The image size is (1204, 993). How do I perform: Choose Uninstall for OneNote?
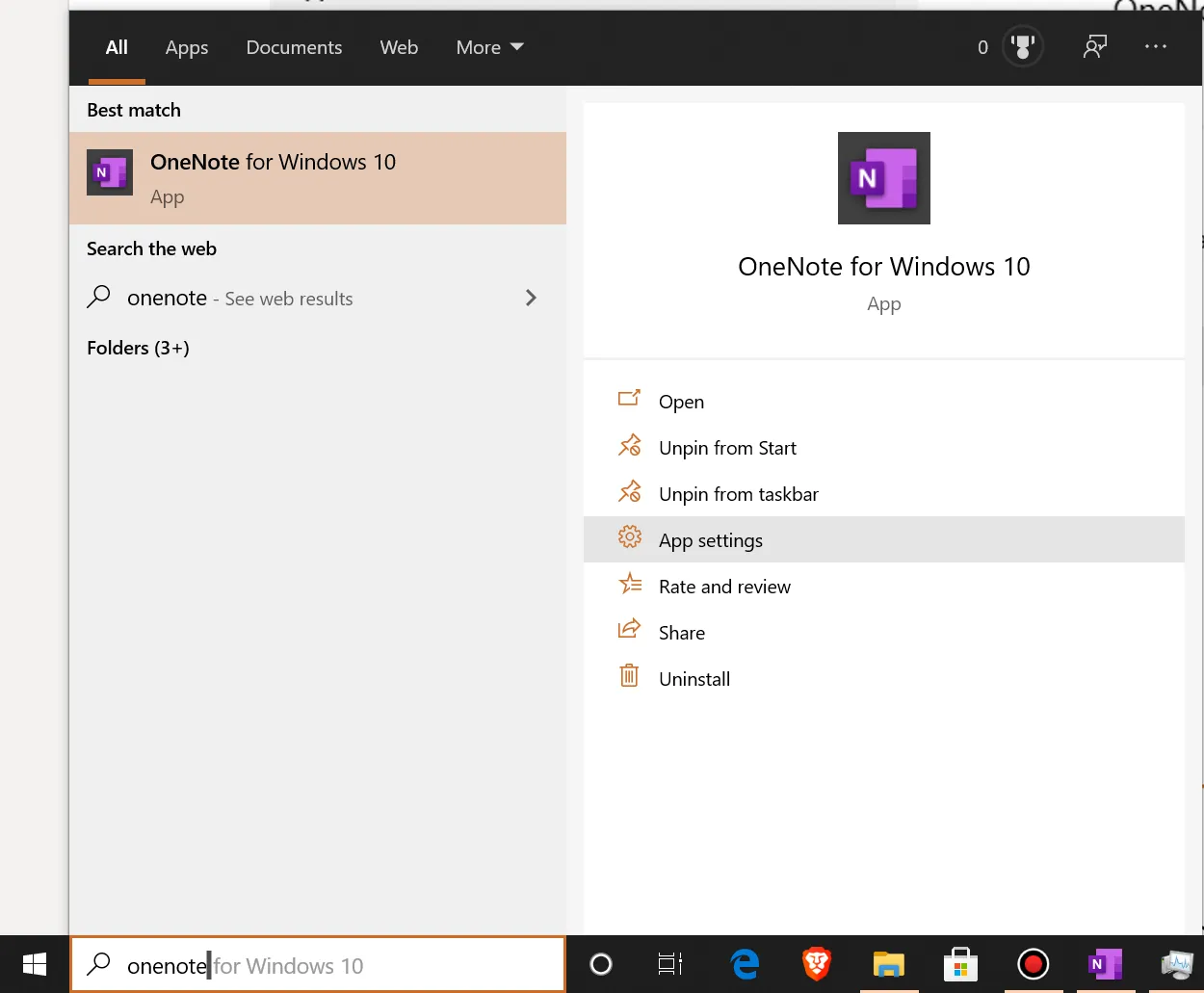(x=884, y=679)
